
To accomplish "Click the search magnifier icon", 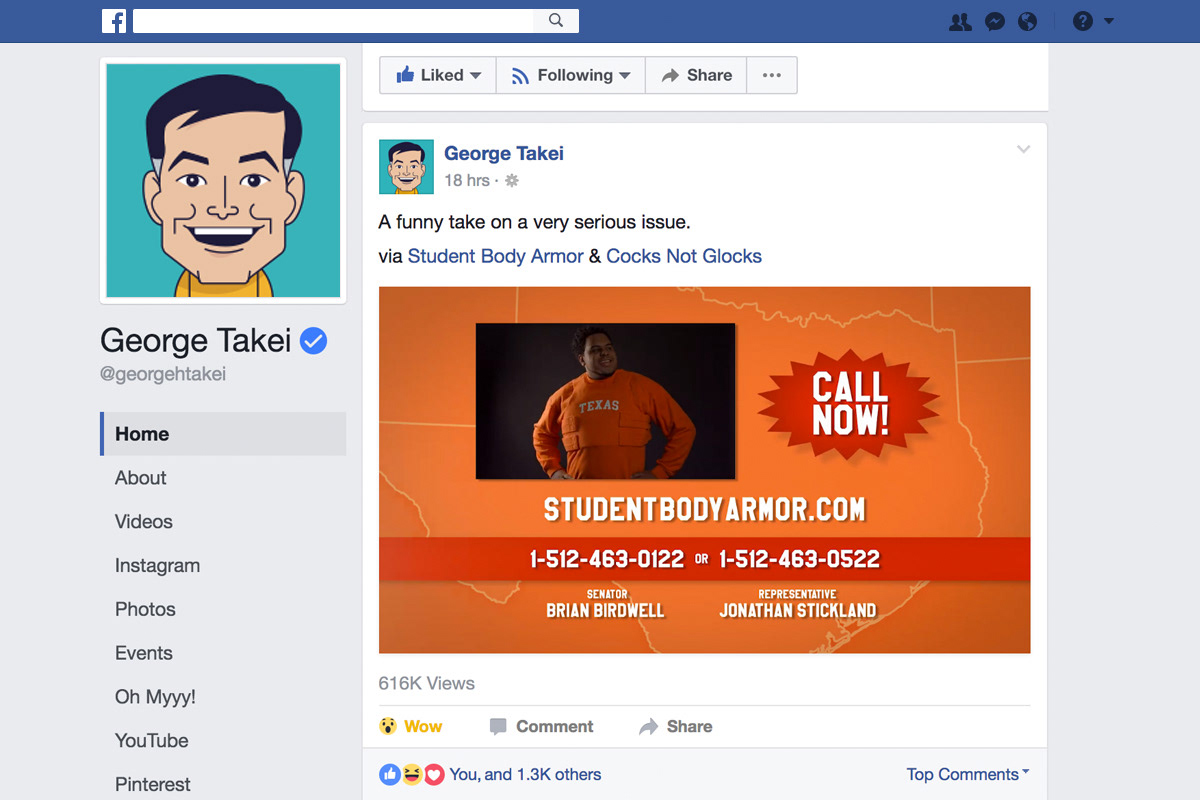I will 556,21.
